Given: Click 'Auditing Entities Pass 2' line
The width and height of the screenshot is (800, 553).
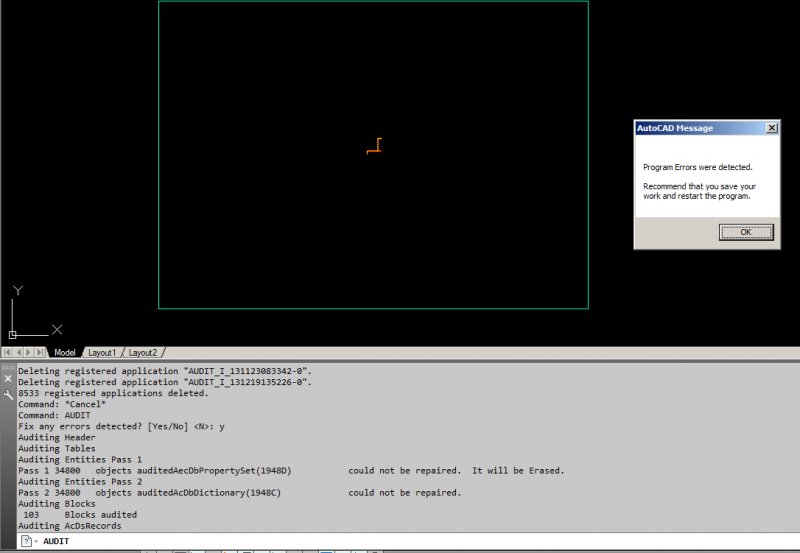Looking at the screenshot, I should (80, 482).
